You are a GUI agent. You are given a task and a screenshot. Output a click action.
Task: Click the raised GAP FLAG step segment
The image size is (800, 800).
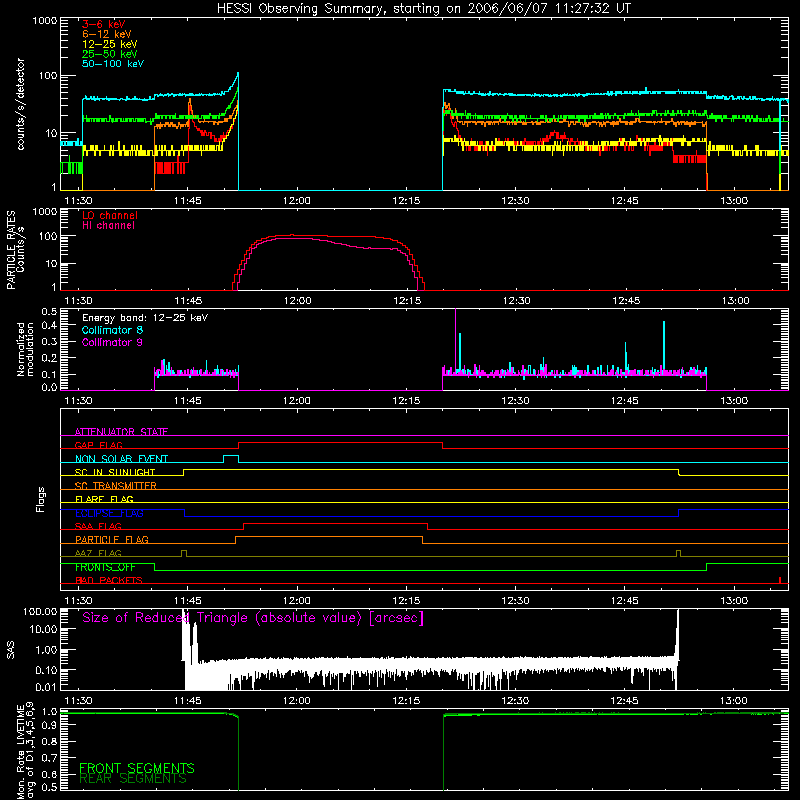pyautogui.click(x=340, y=442)
